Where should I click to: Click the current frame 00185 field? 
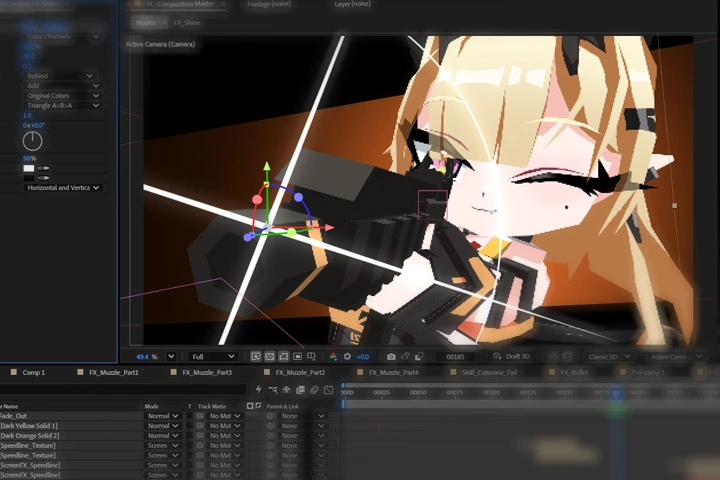click(x=456, y=356)
